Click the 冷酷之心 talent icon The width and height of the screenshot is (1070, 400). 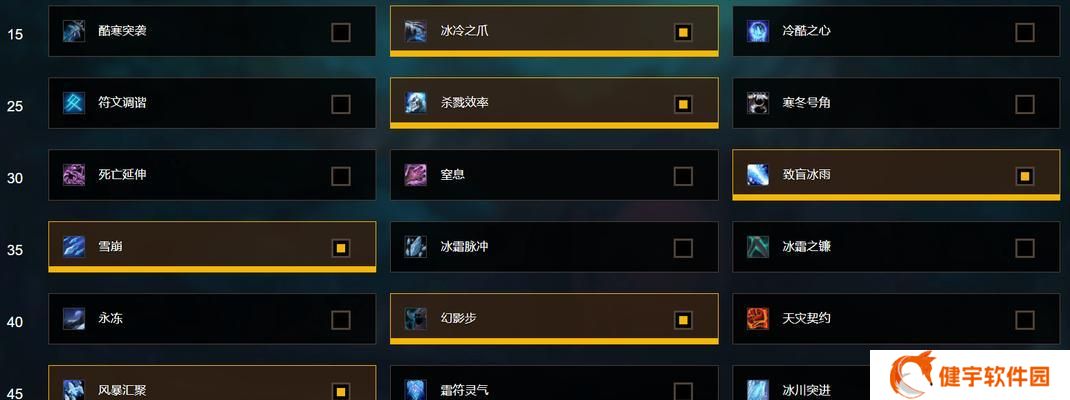[757, 31]
